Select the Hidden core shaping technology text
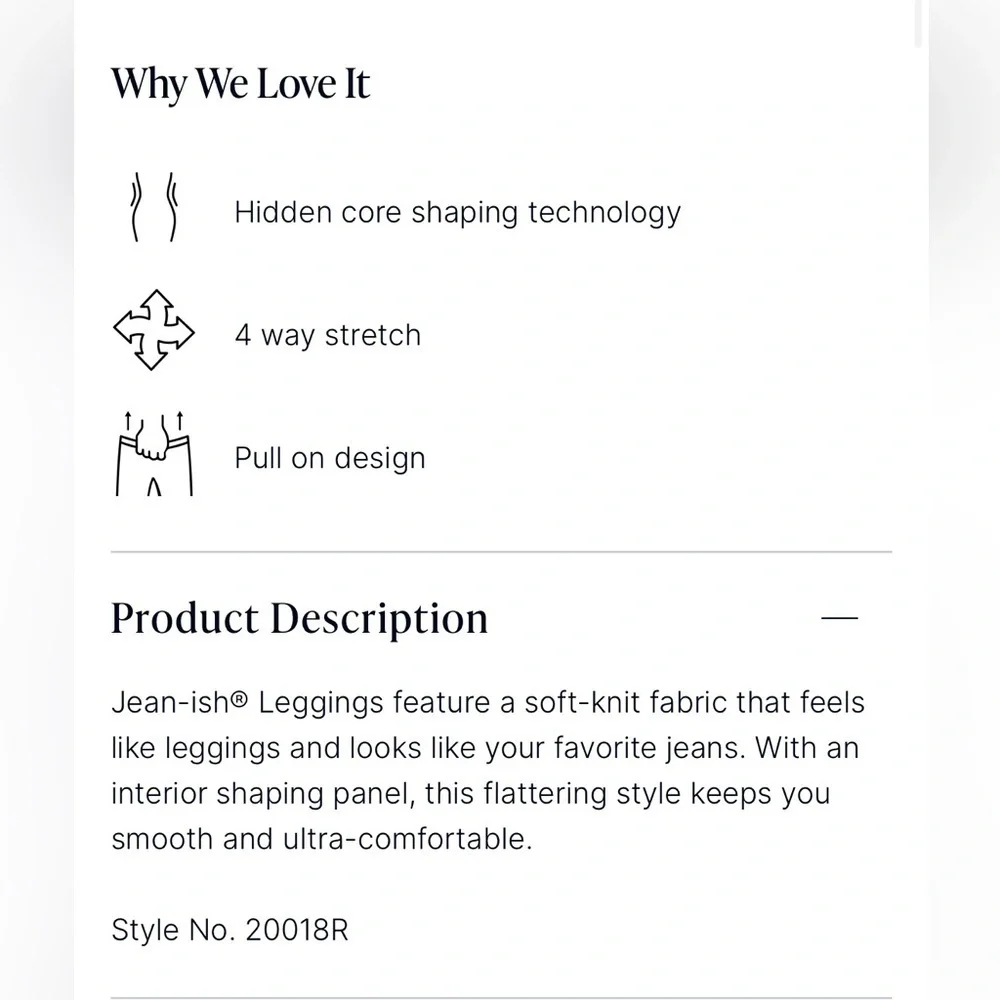 [x=457, y=212]
